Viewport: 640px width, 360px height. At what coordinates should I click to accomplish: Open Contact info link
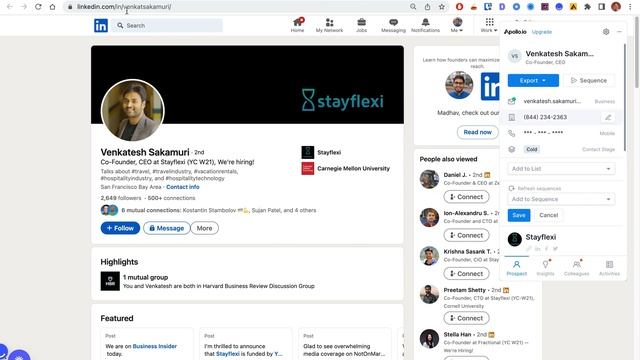(182, 187)
